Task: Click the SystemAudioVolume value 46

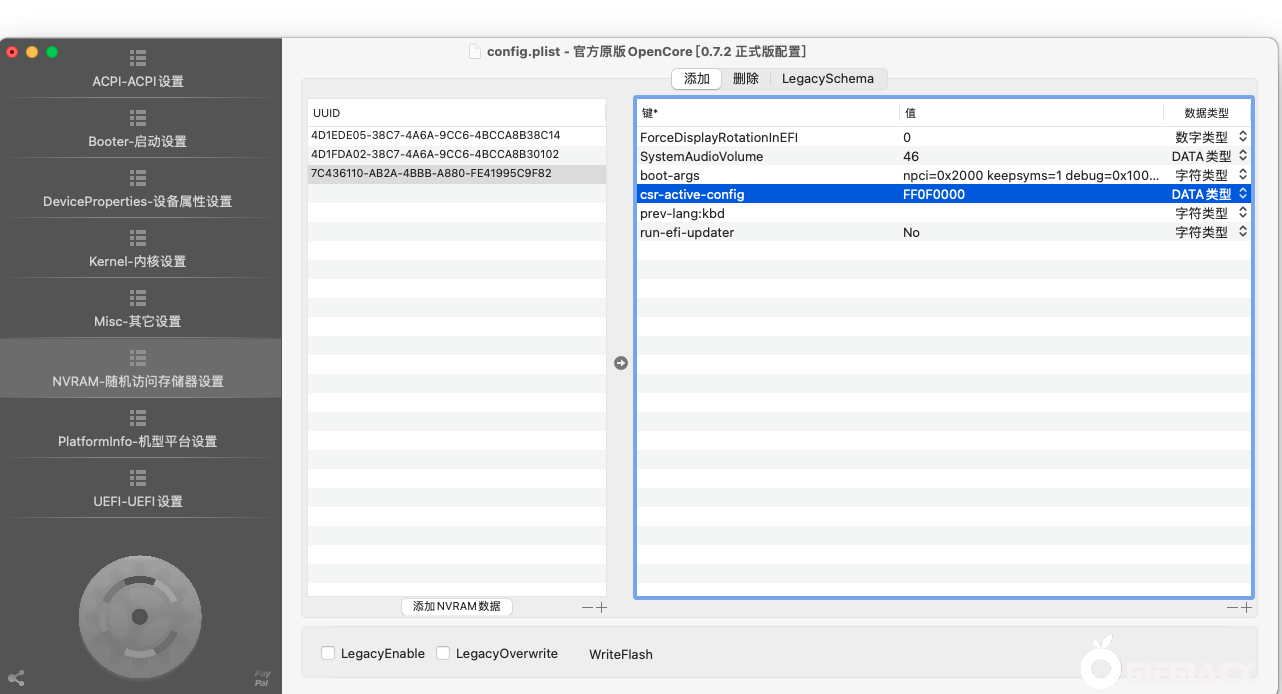Action: click(911, 156)
